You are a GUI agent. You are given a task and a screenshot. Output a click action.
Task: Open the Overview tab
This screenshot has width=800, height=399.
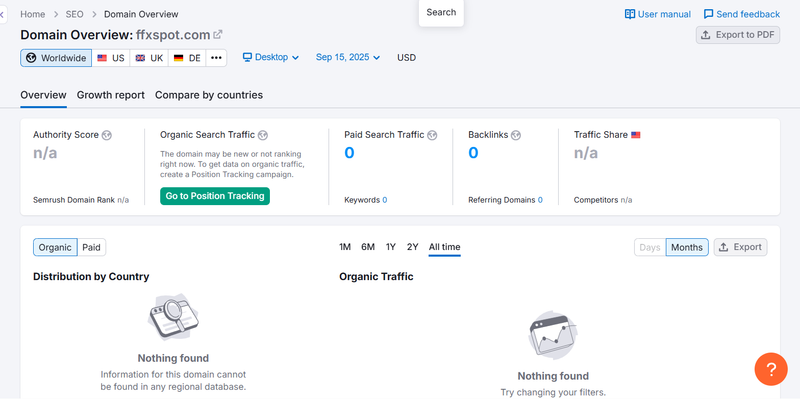tap(43, 95)
